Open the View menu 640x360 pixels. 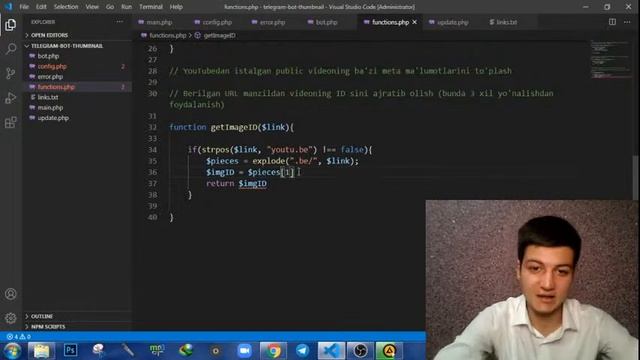pos(92,7)
